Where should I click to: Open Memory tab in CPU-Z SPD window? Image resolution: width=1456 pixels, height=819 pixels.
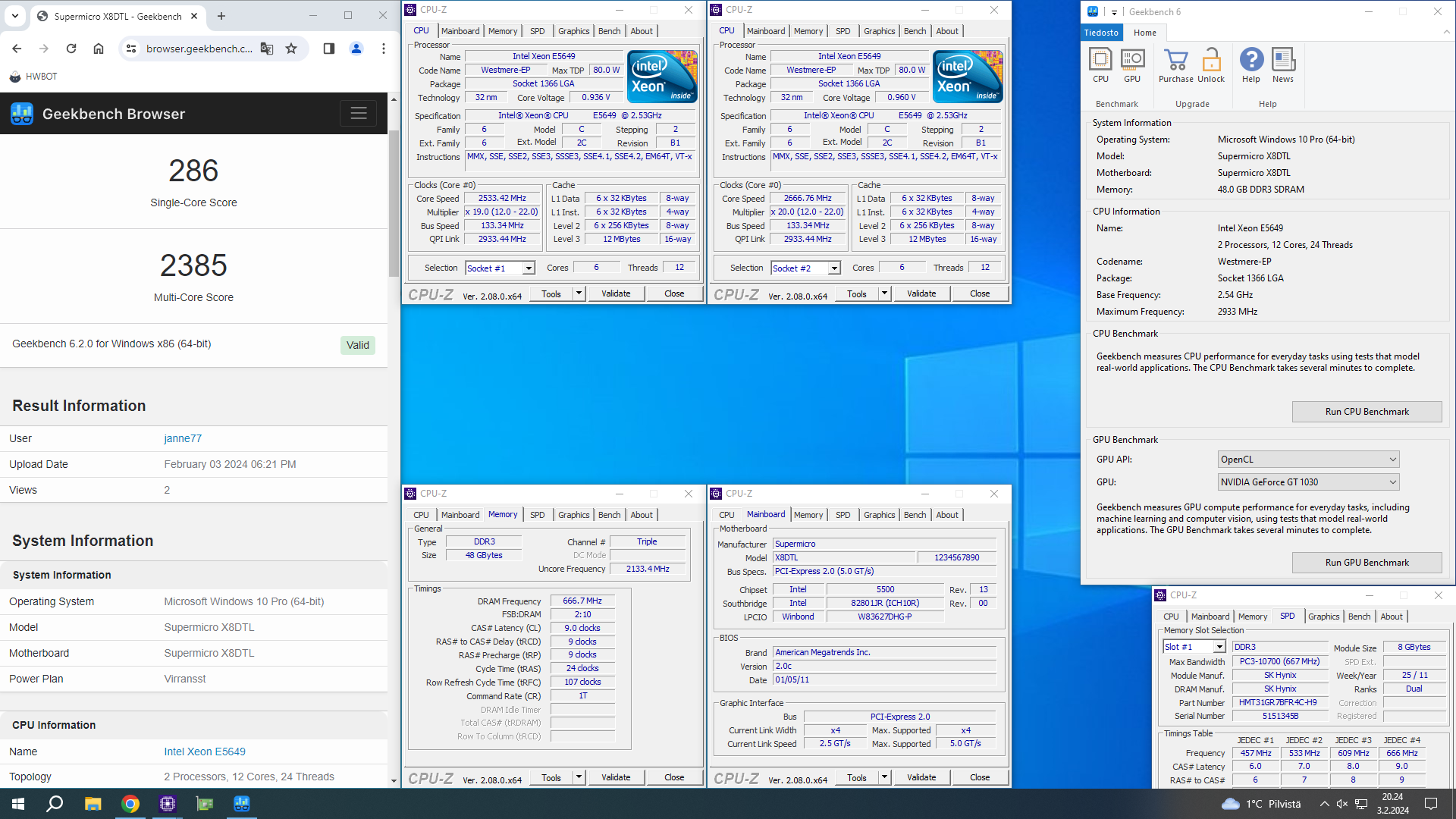coord(1253,617)
